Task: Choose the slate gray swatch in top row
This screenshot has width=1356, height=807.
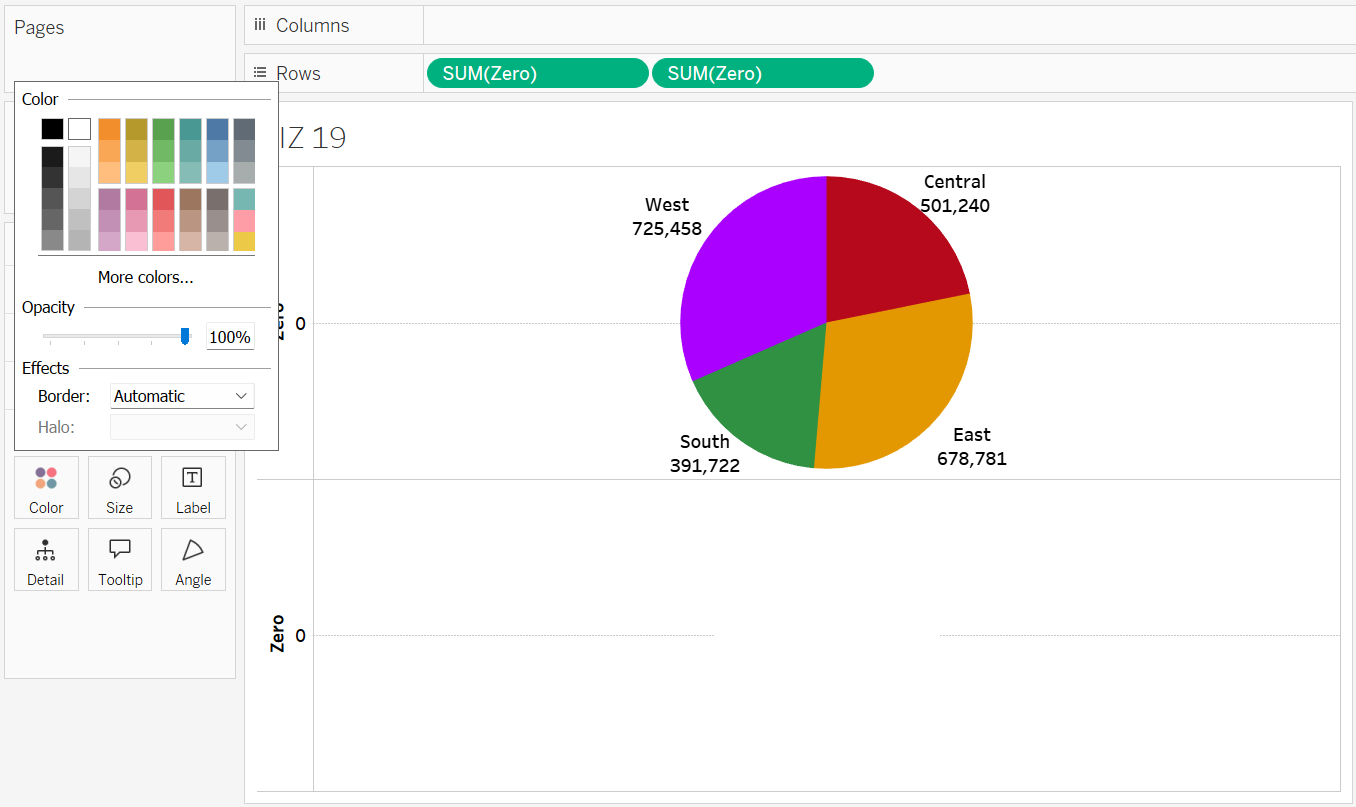Action: pos(244,129)
